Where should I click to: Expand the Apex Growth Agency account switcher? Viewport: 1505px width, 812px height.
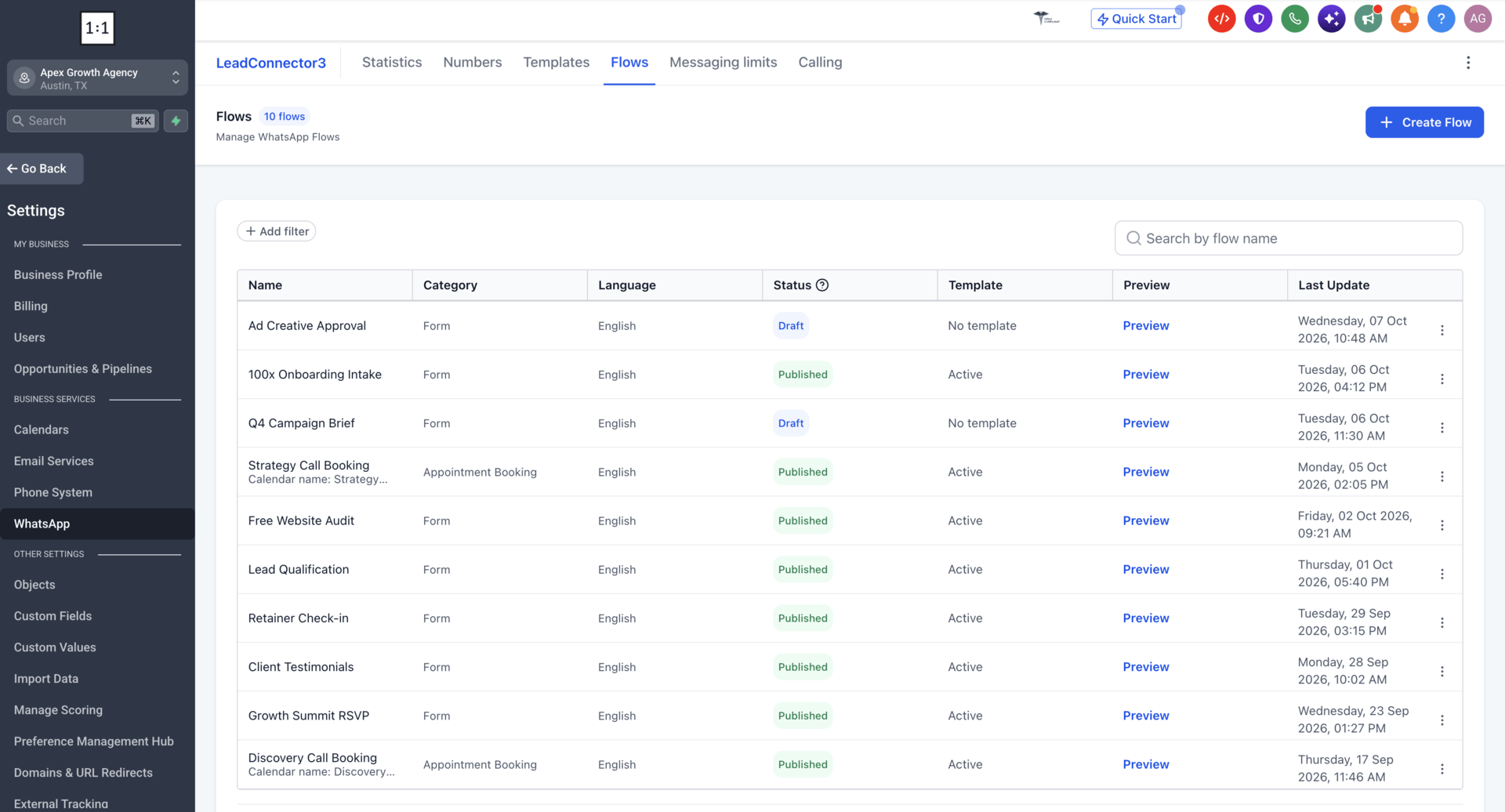[x=97, y=78]
